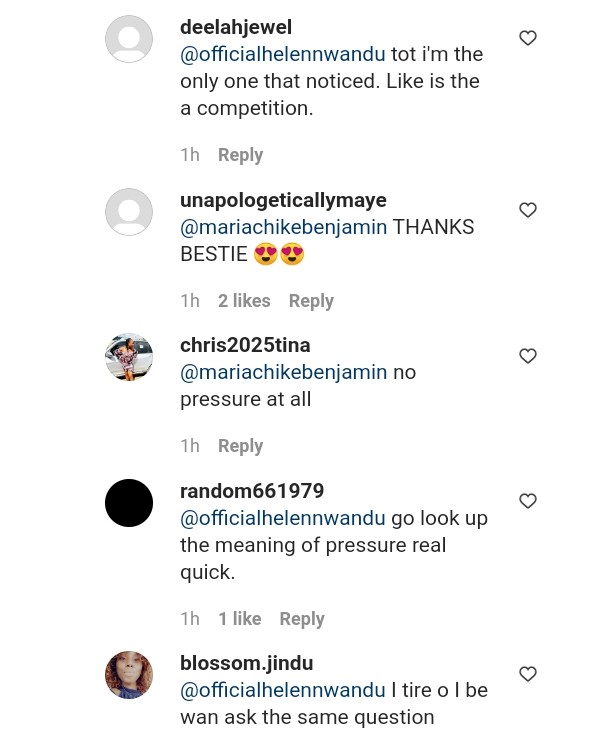Like blossom.jindu's comment
The image size is (600, 733).
tap(528, 674)
